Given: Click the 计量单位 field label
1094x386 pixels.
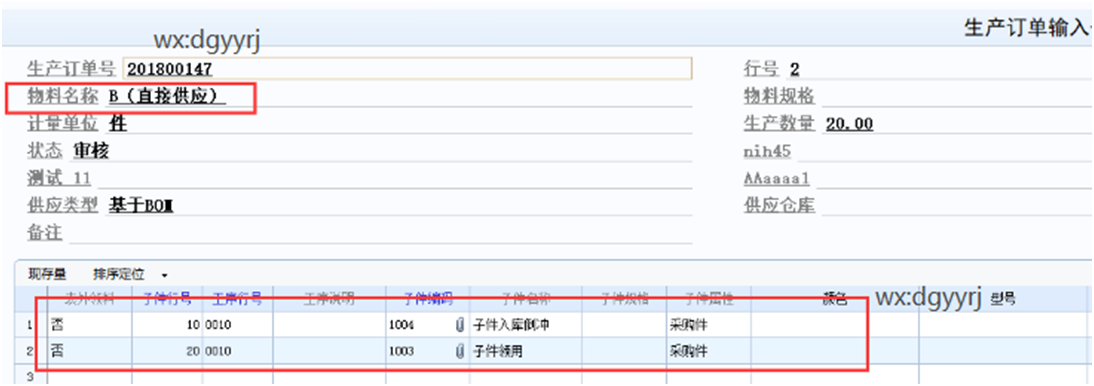Looking at the screenshot, I should click(x=63, y=124).
